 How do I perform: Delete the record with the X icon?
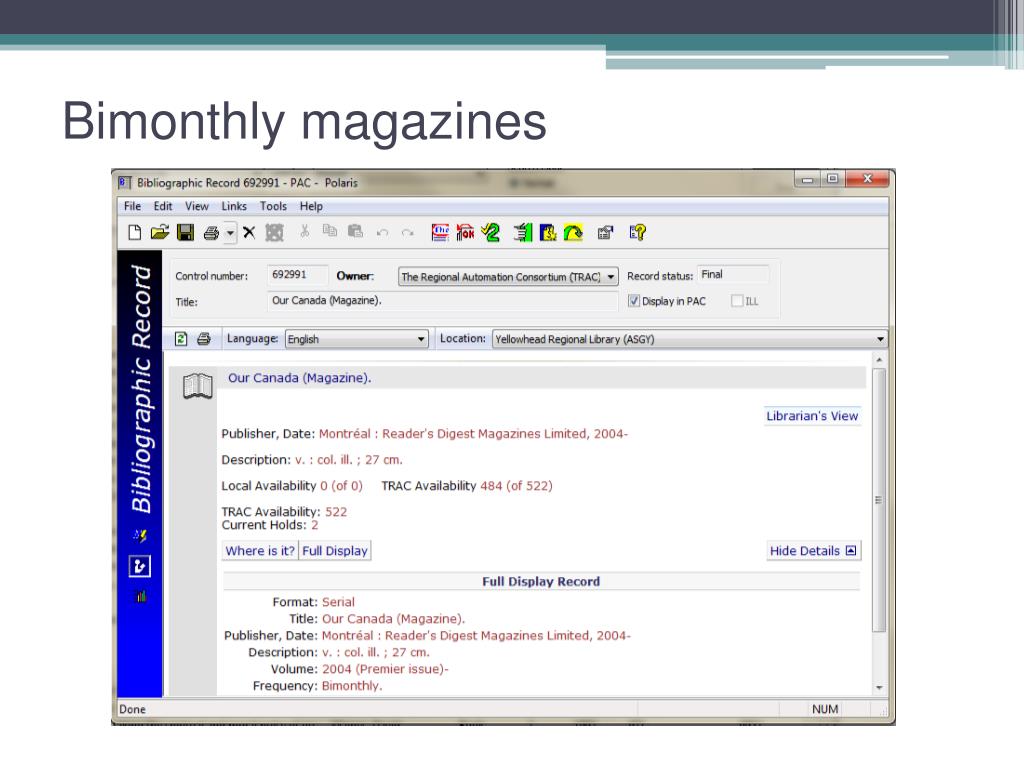click(x=249, y=232)
